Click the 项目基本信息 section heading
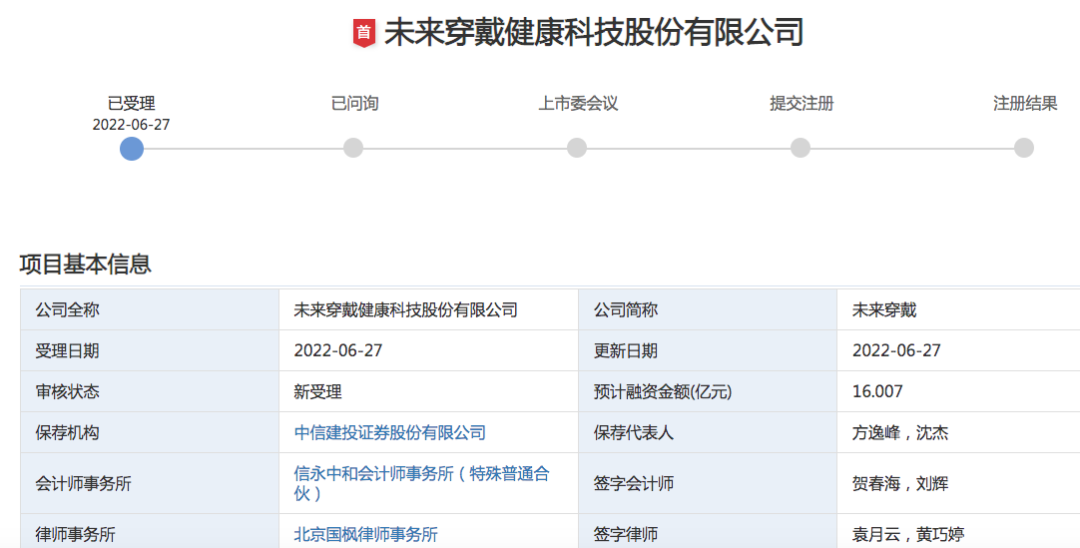 85,264
